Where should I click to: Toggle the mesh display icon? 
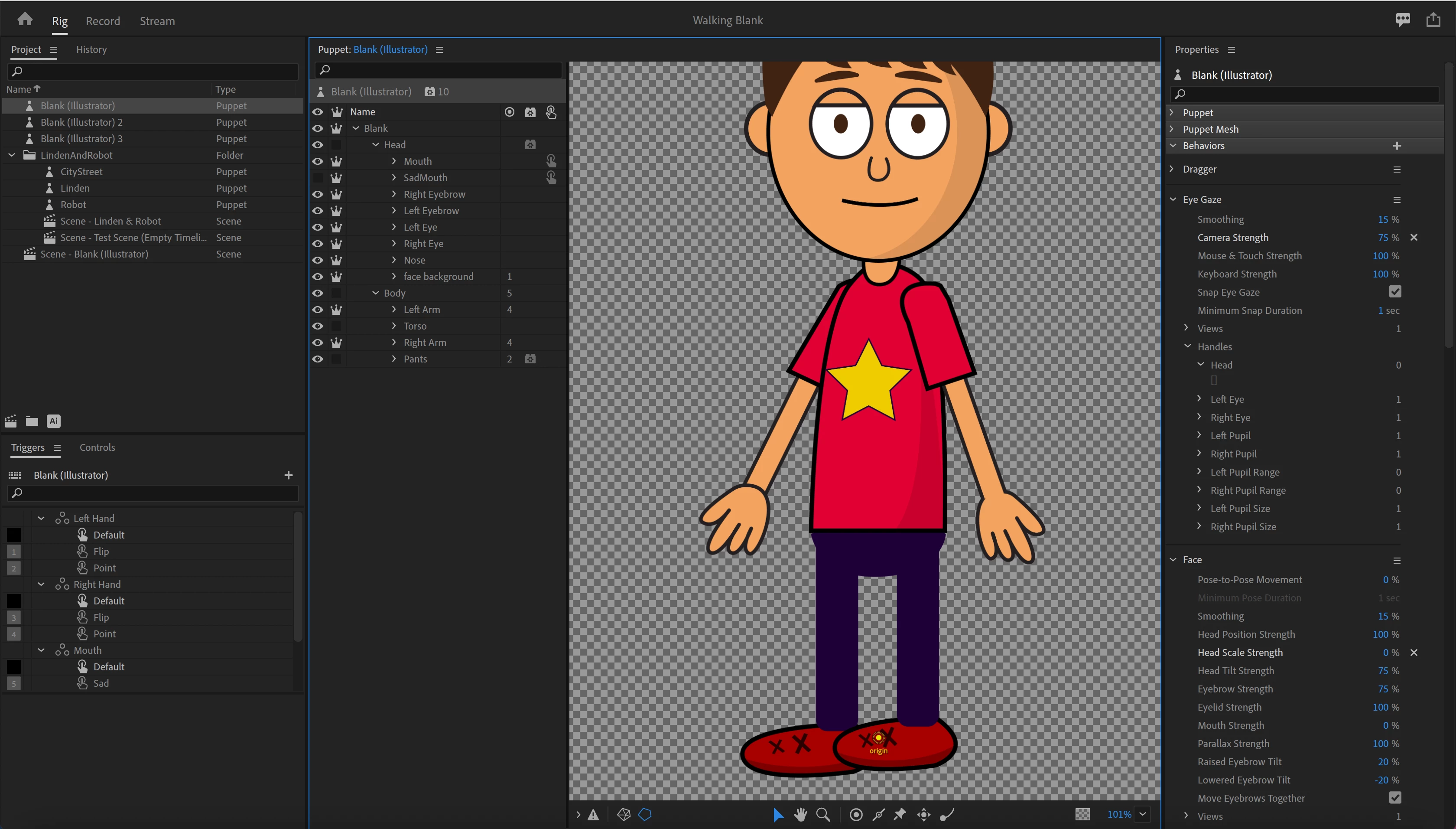coord(624,815)
